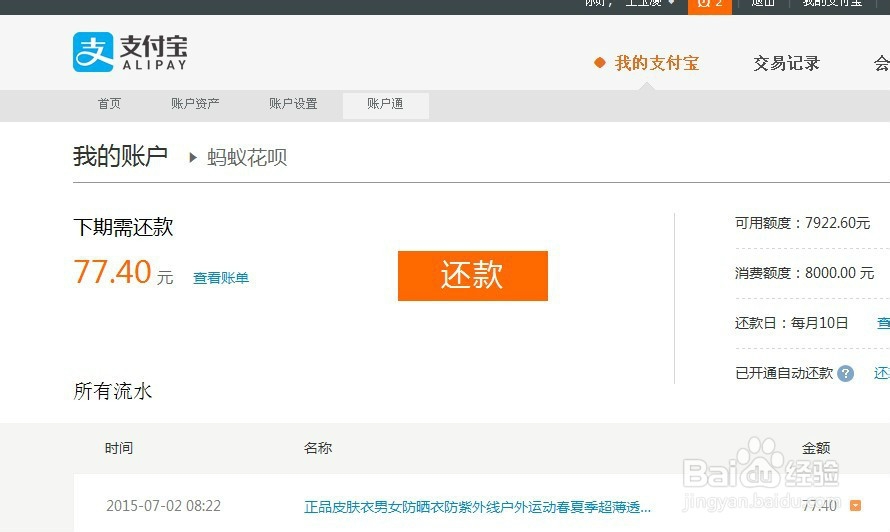Click the 时间 column header

coord(119,448)
